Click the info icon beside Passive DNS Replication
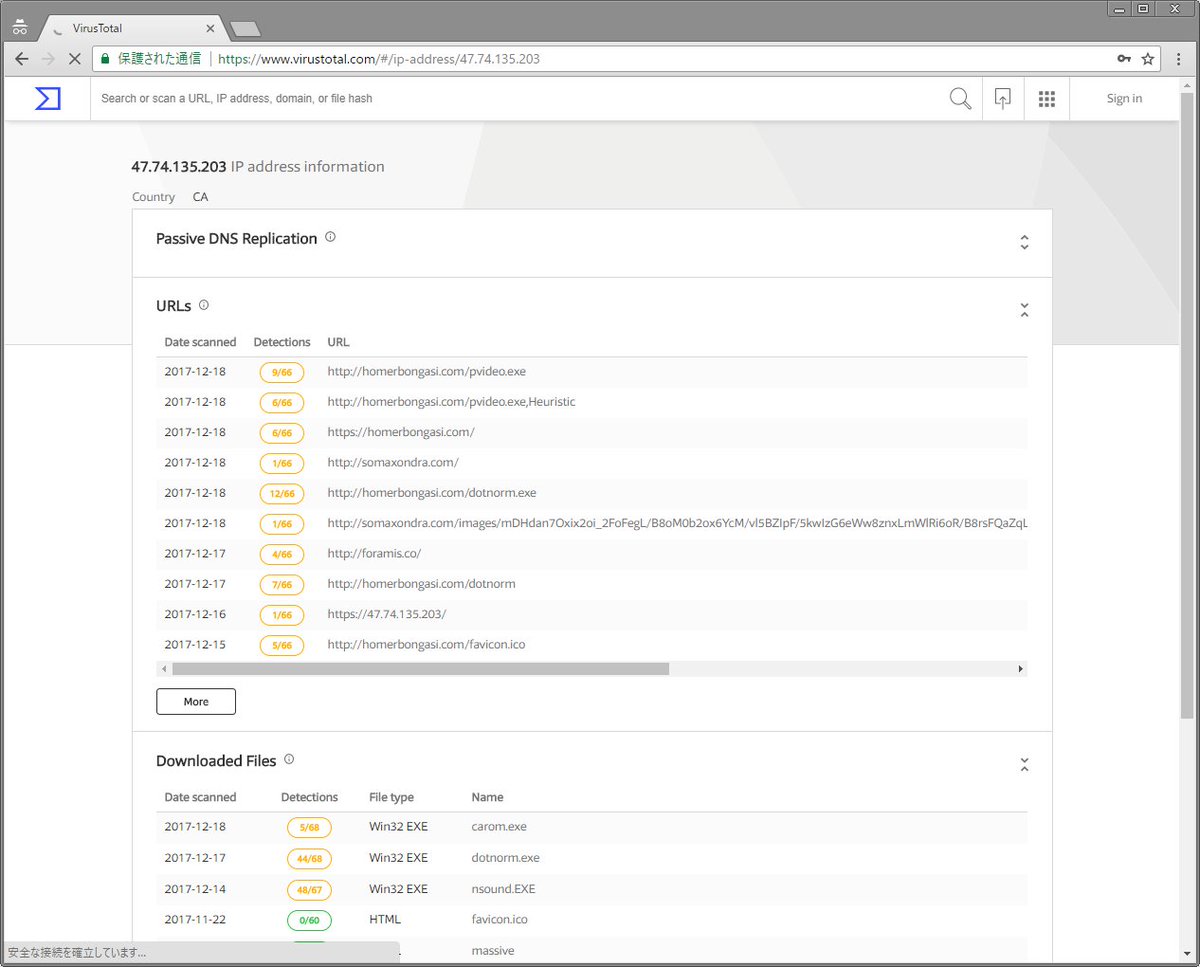Image resolution: width=1200 pixels, height=967 pixels. coord(330,237)
